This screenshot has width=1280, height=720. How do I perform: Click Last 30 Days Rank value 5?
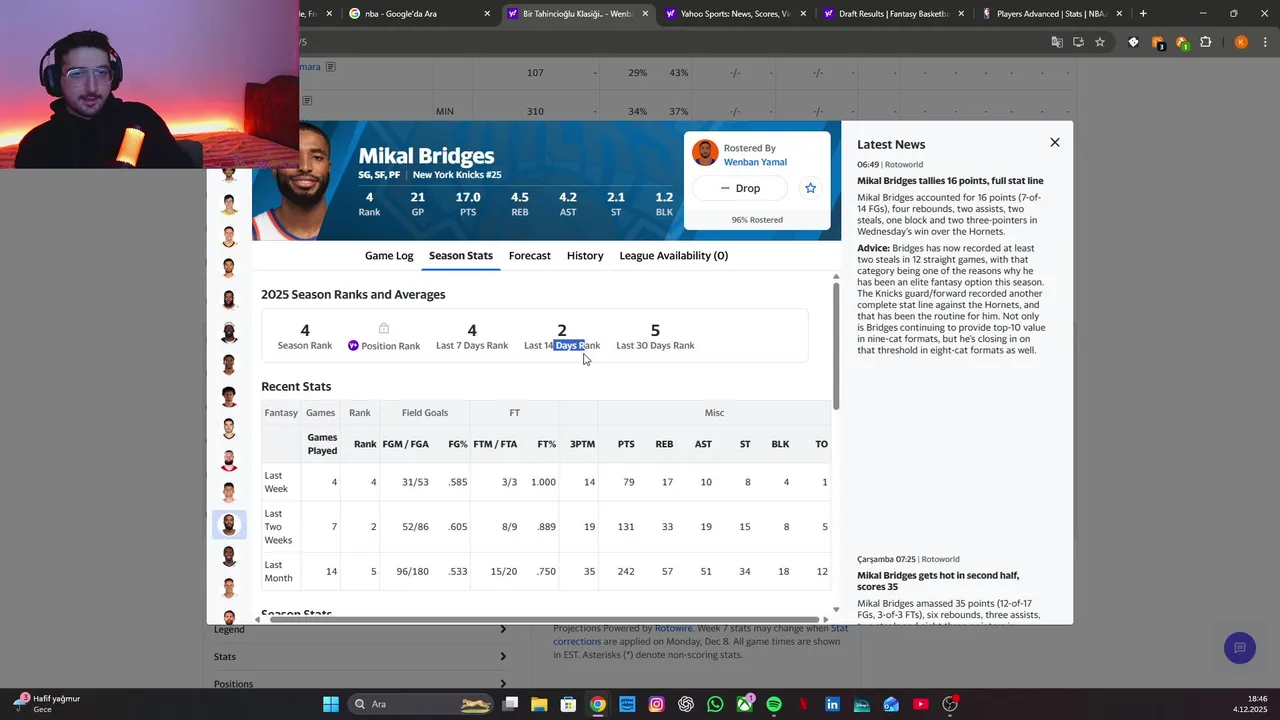click(655, 330)
